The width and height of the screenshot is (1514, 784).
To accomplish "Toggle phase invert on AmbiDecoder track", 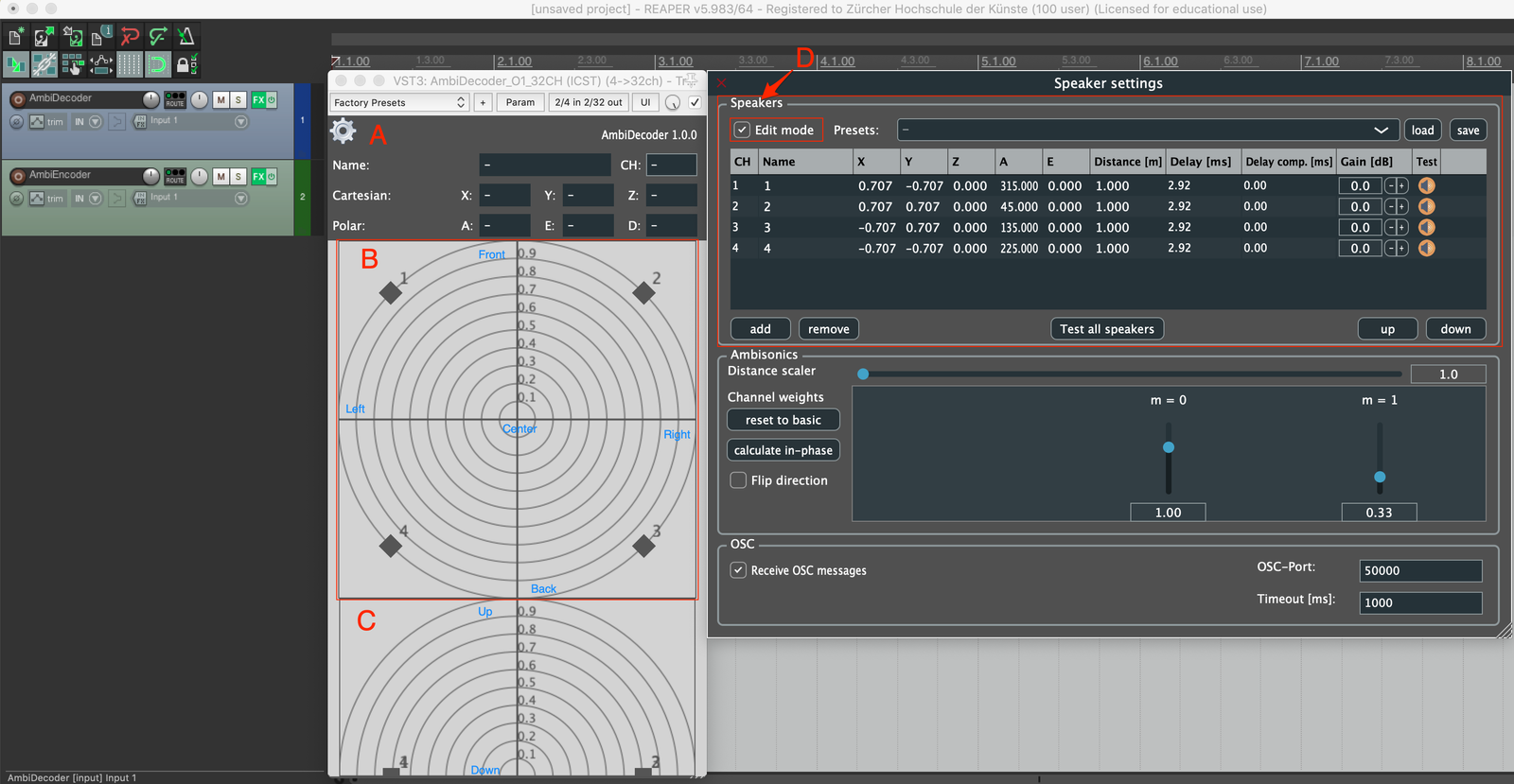I will click(16, 122).
